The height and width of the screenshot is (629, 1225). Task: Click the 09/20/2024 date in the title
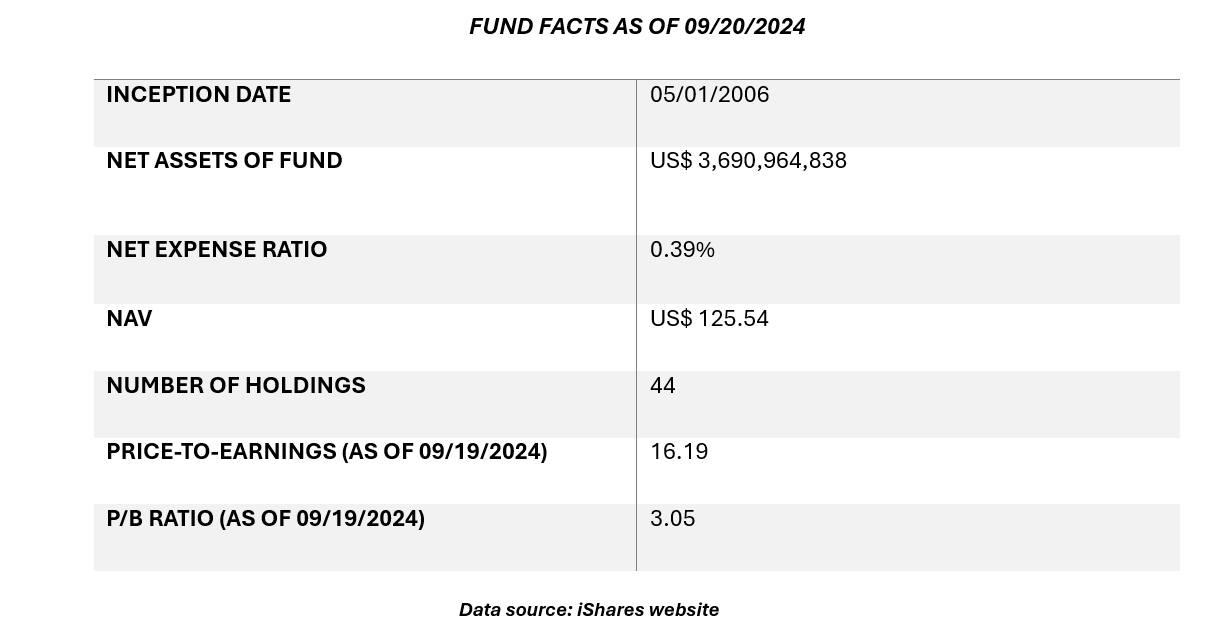pyautogui.click(x=744, y=27)
